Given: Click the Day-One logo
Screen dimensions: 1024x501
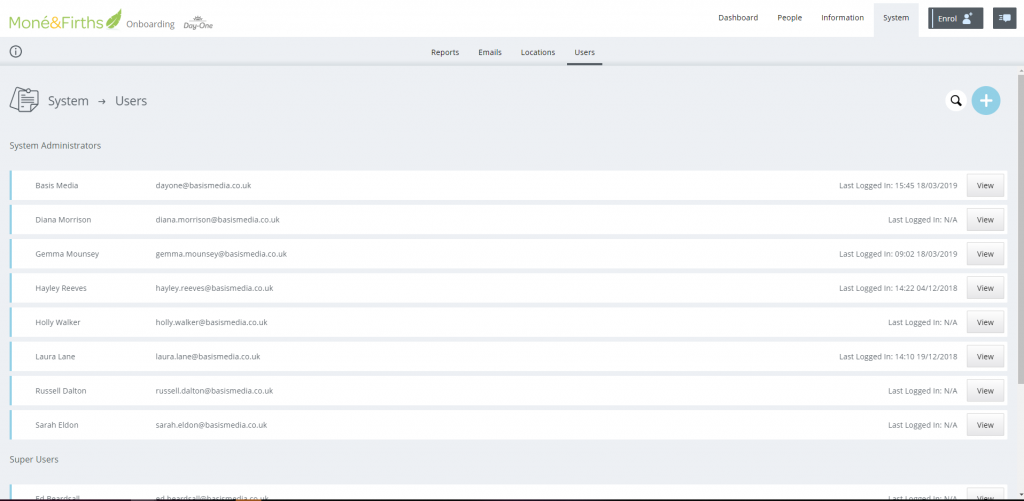Looking at the screenshot, I should click(198, 22).
